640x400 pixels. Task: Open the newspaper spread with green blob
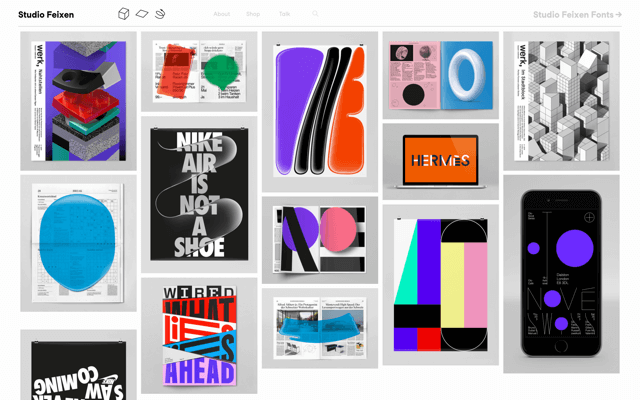pos(199,71)
